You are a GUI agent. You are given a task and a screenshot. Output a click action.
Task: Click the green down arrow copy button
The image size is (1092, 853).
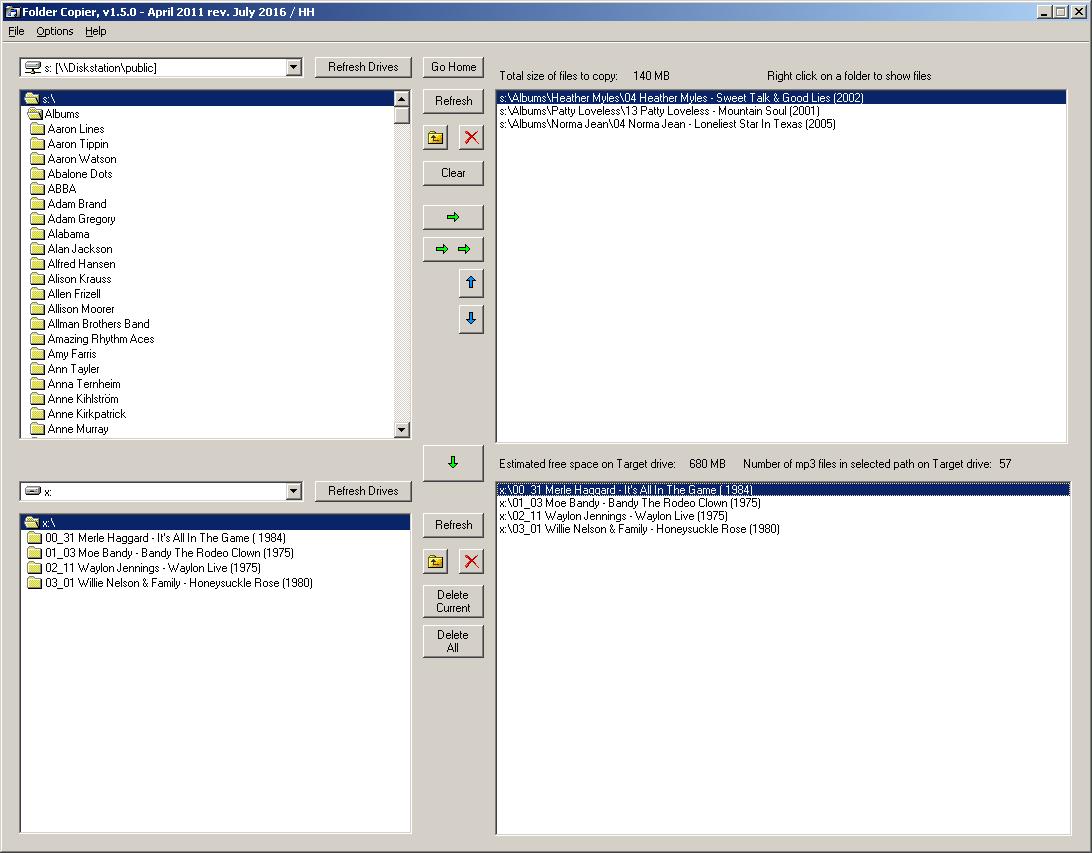(453, 463)
